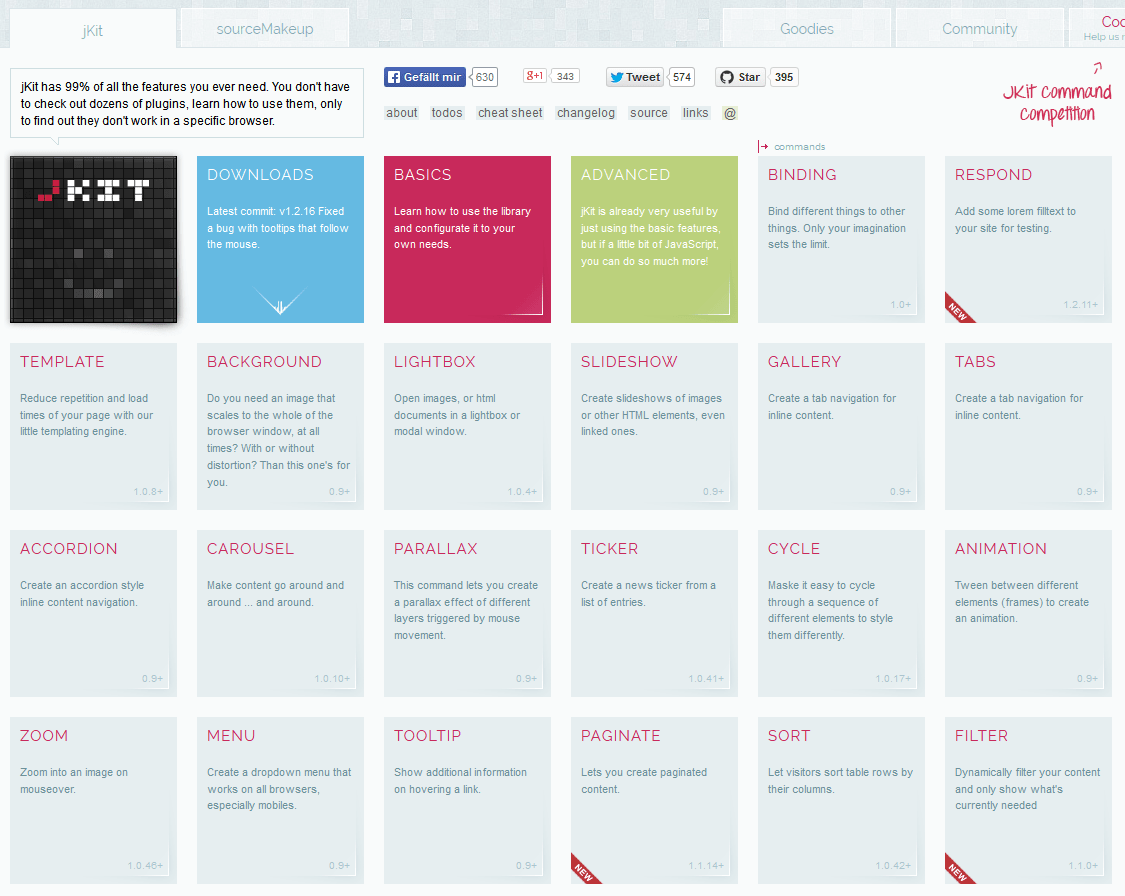Screen dimensions: 1125x896
Task: Open the PARALLAX command tile
Action: pyautogui.click(x=467, y=613)
